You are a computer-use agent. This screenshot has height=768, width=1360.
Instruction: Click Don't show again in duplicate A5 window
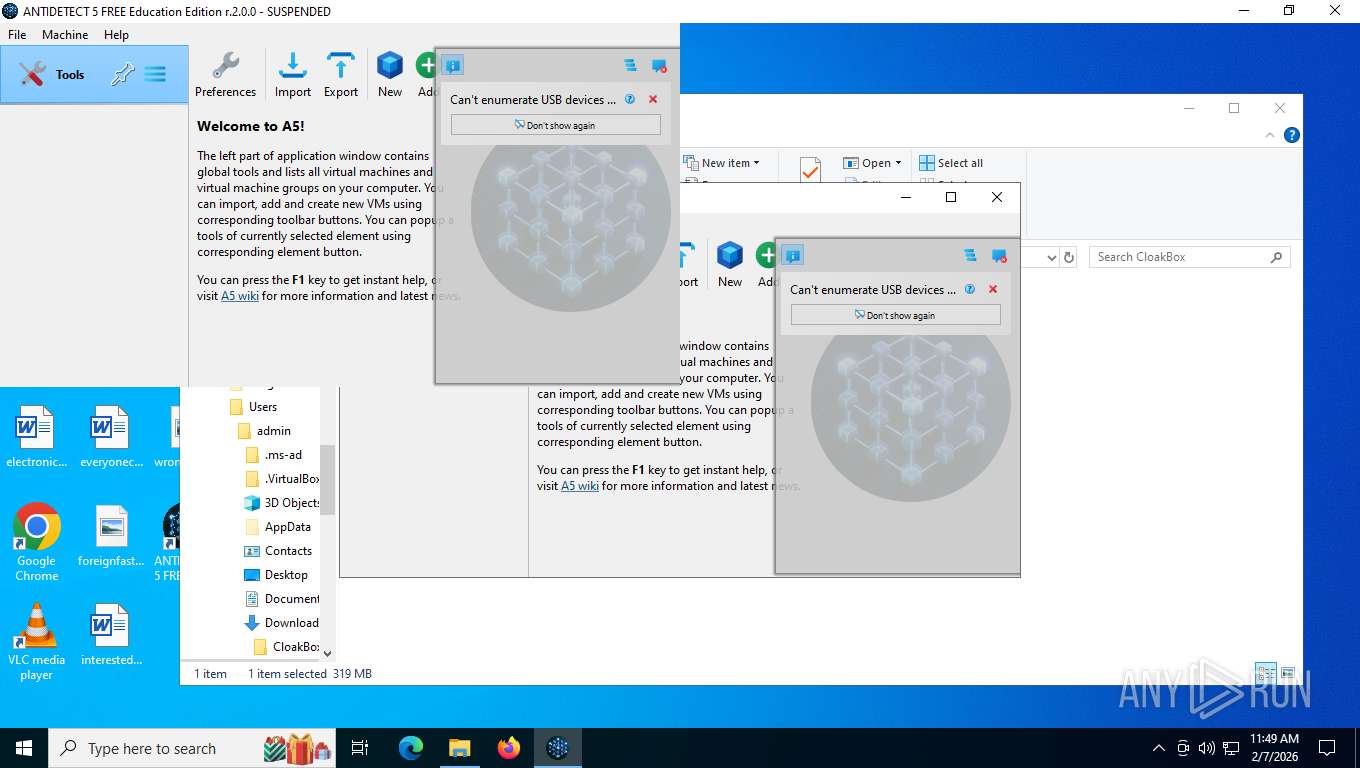896,315
